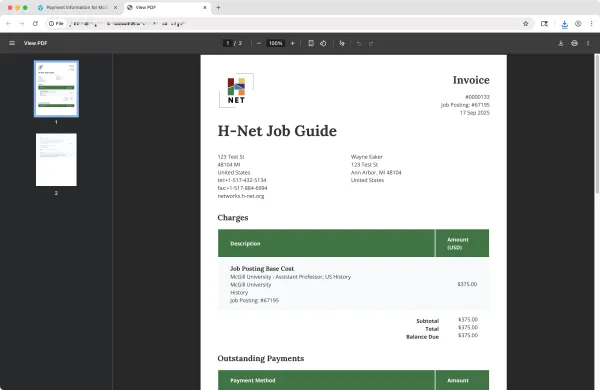This screenshot has width=600, height=390.
Task: Click the 'Wayne Baker' name
Action: [367, 157]
